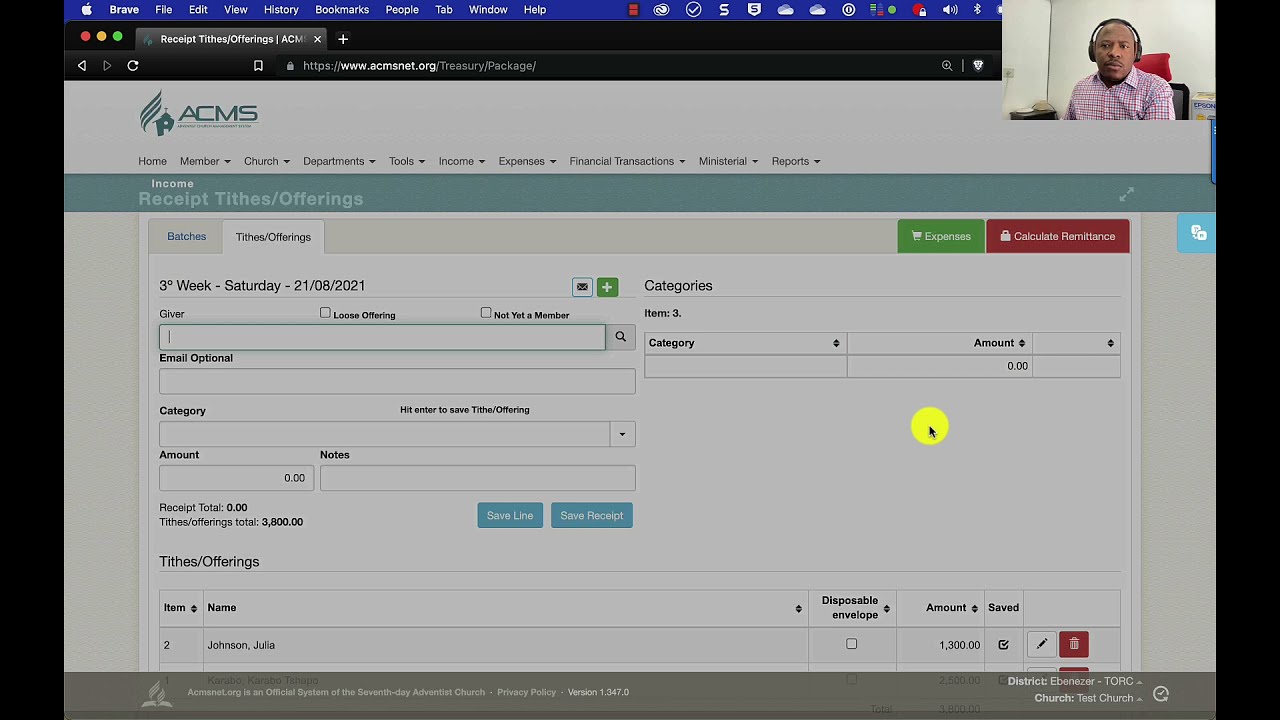Click the Giver input field
1280x720 pixels.
point(382,337)
